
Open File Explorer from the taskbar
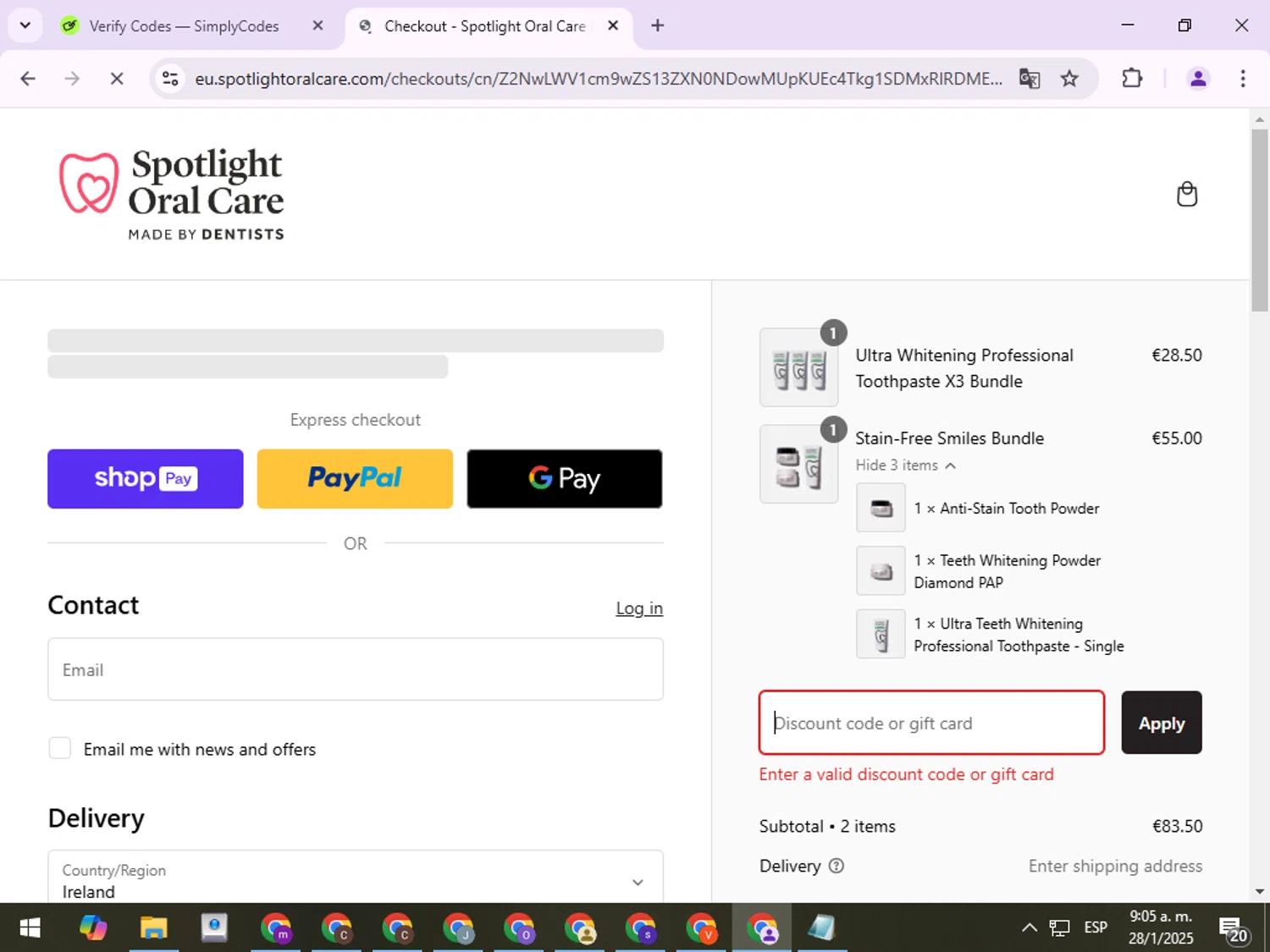click(154, 928)
